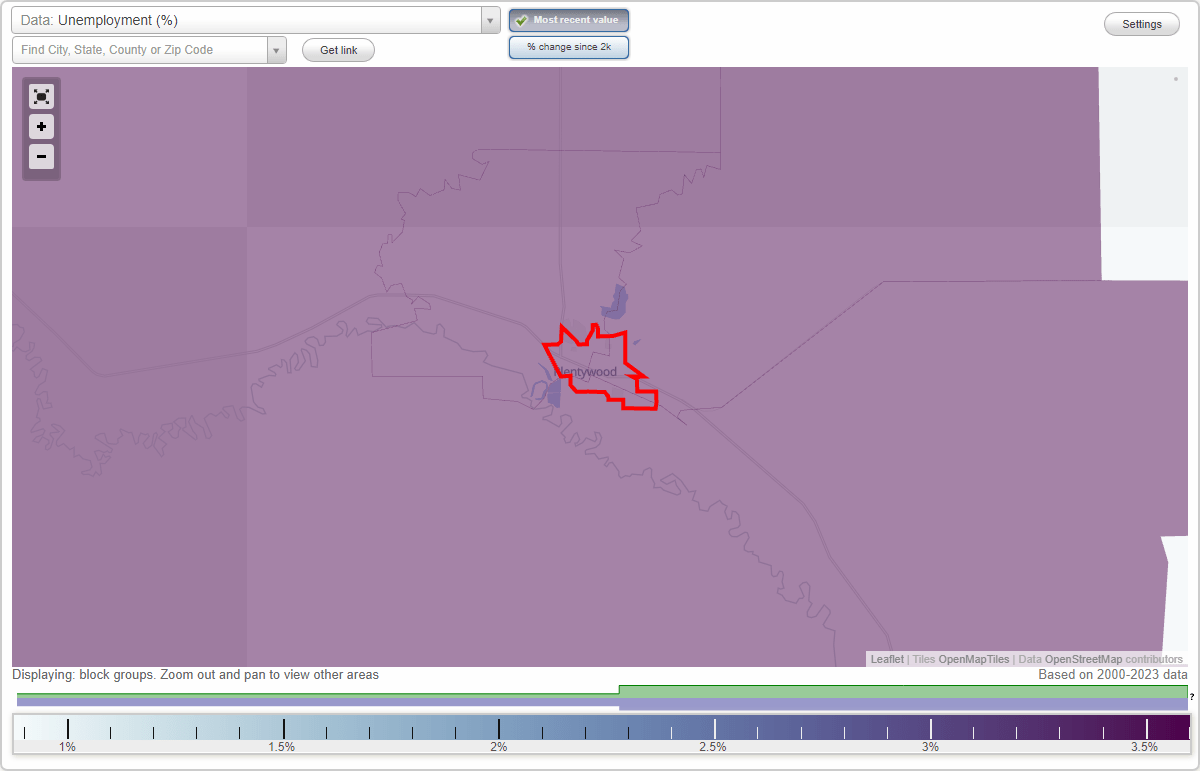Enable the '% change since 2k' view
Screen dimensions: 1200x771
tap(568, 46)
